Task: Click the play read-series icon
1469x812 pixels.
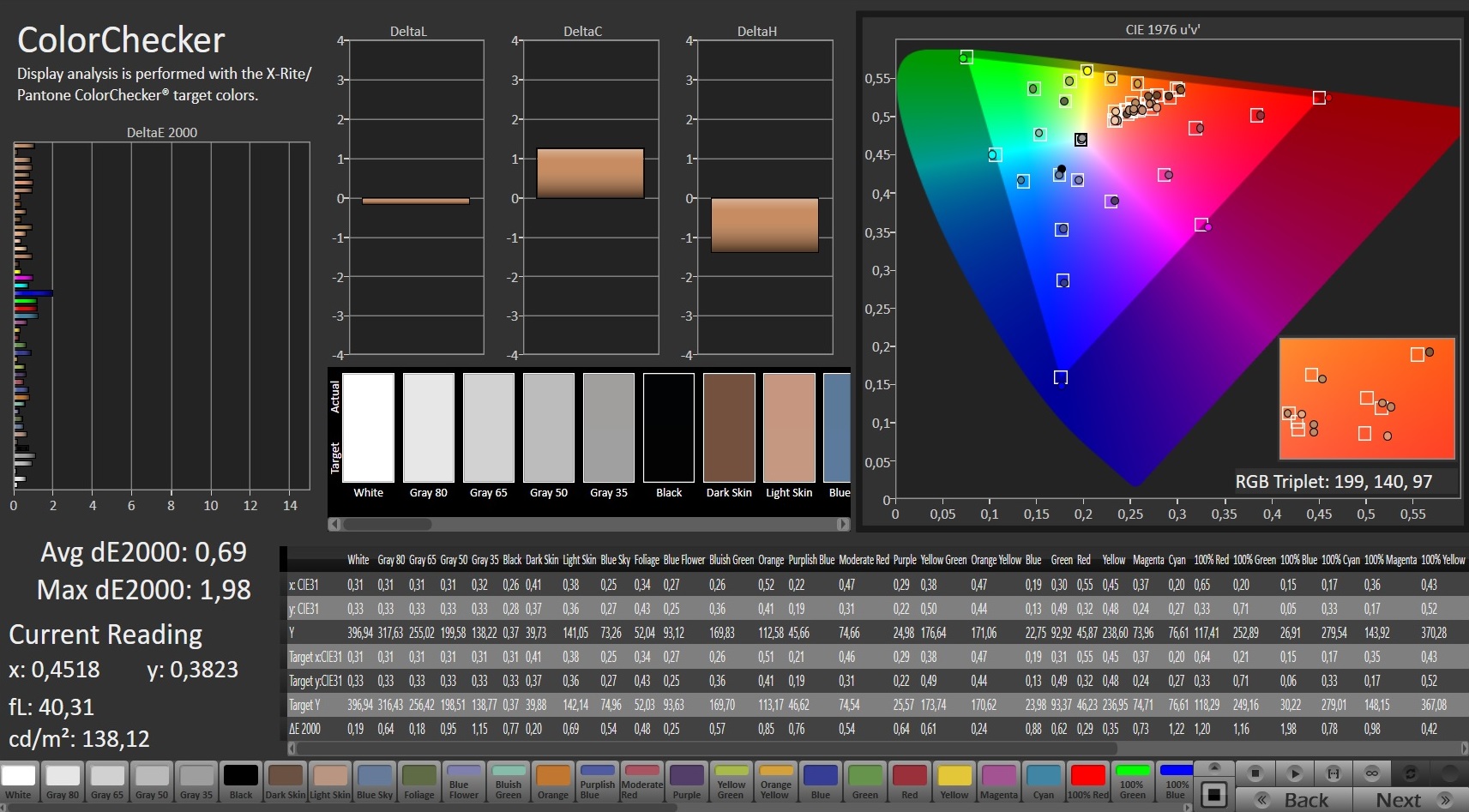Action: 1294,773
